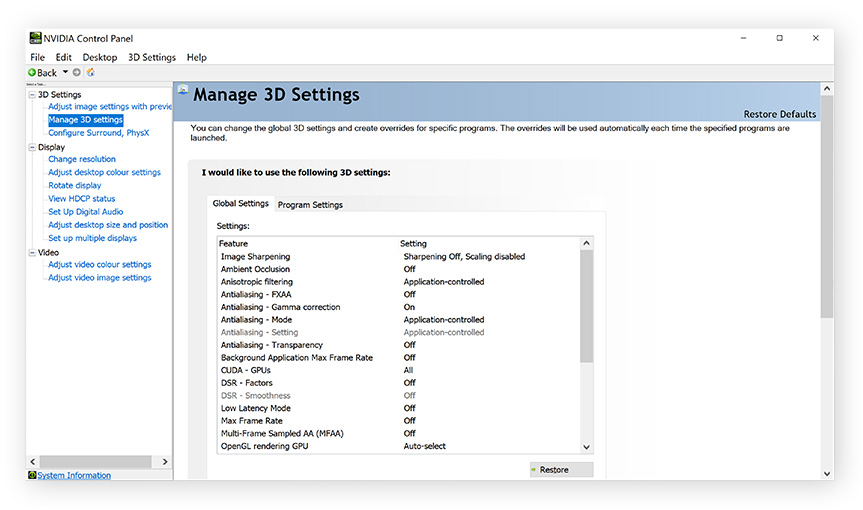Screen dimensions: 863x510
Task: Maximize the NVIDIA Control Panel window
Action: tap(779, 38)
